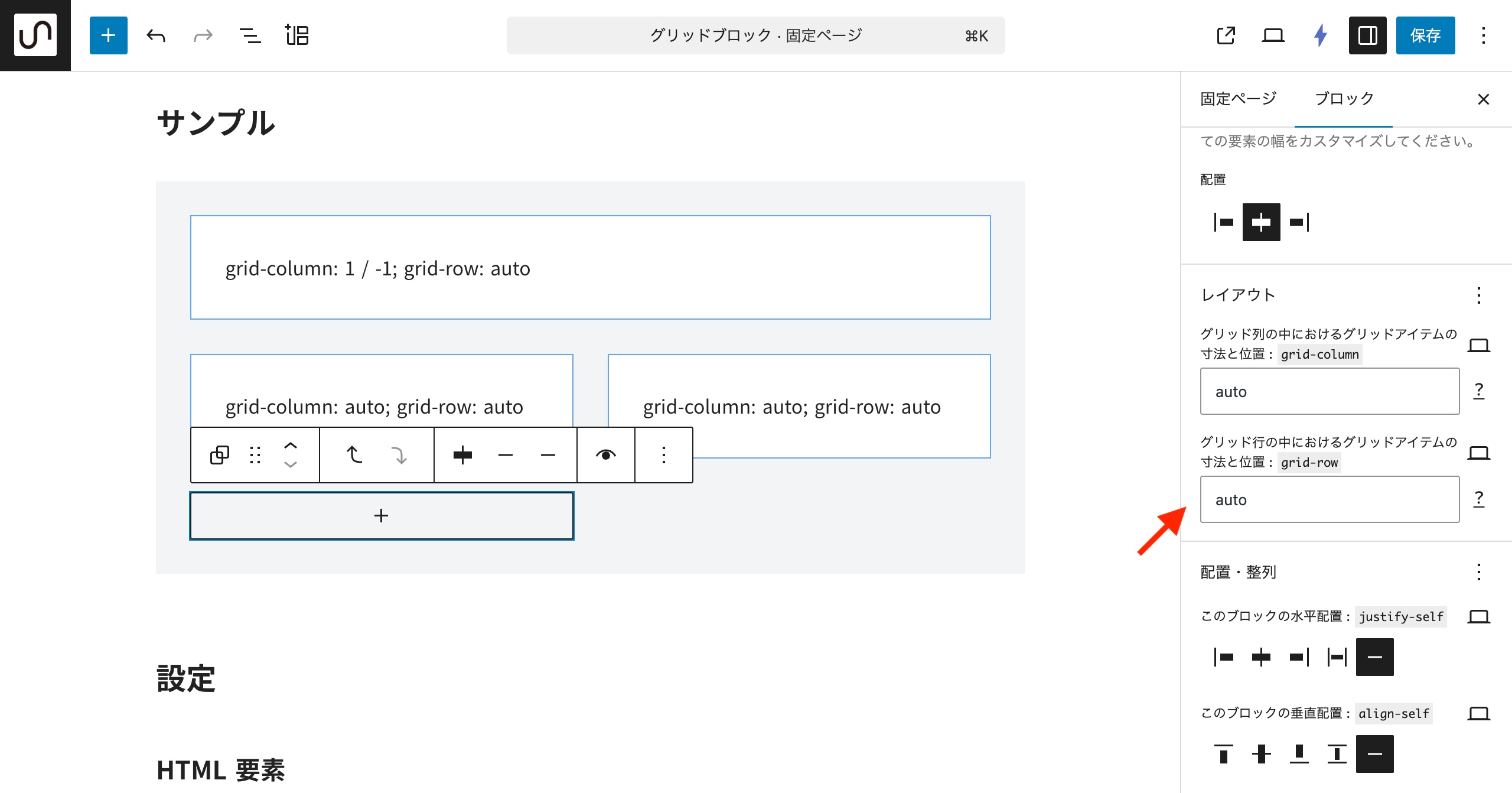Open 配置・整列 panel options menu
This screenshot has width=1512, height=793.
click(x=1478, y=571)
